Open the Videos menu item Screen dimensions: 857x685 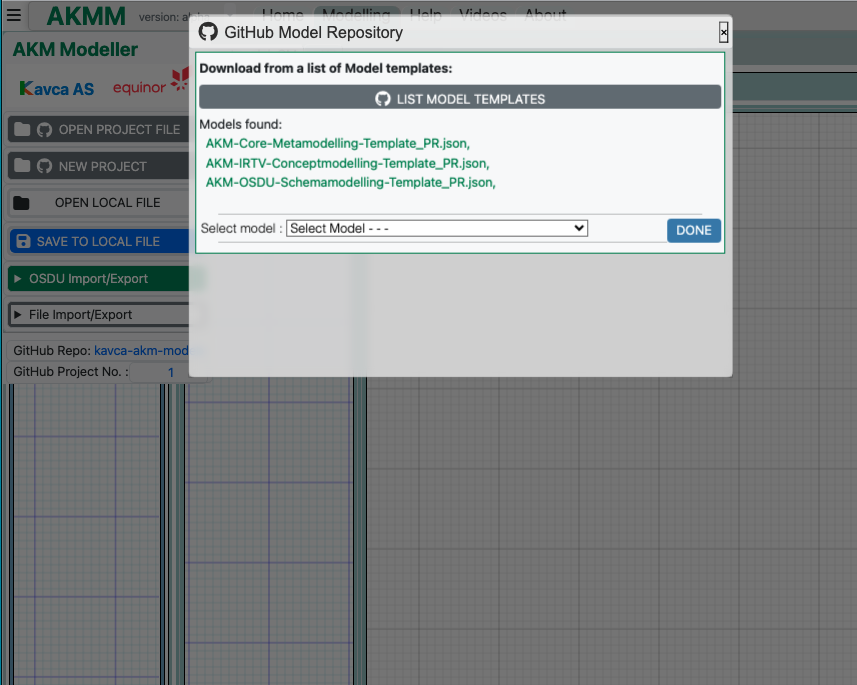(x=483, y=14)
